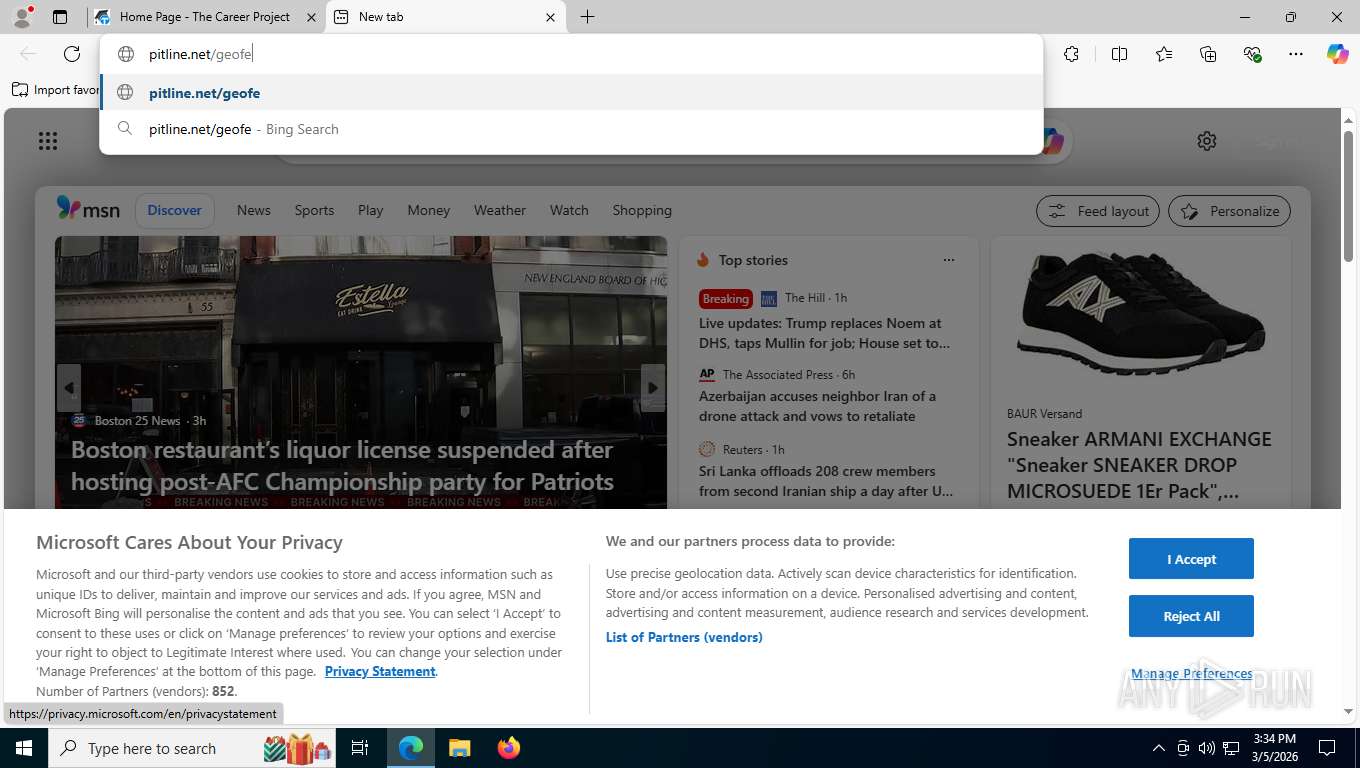Viewport: 1360px width, 768px height.
Task: Open the tab actions menu icon
Action: [x=60, y=17]
